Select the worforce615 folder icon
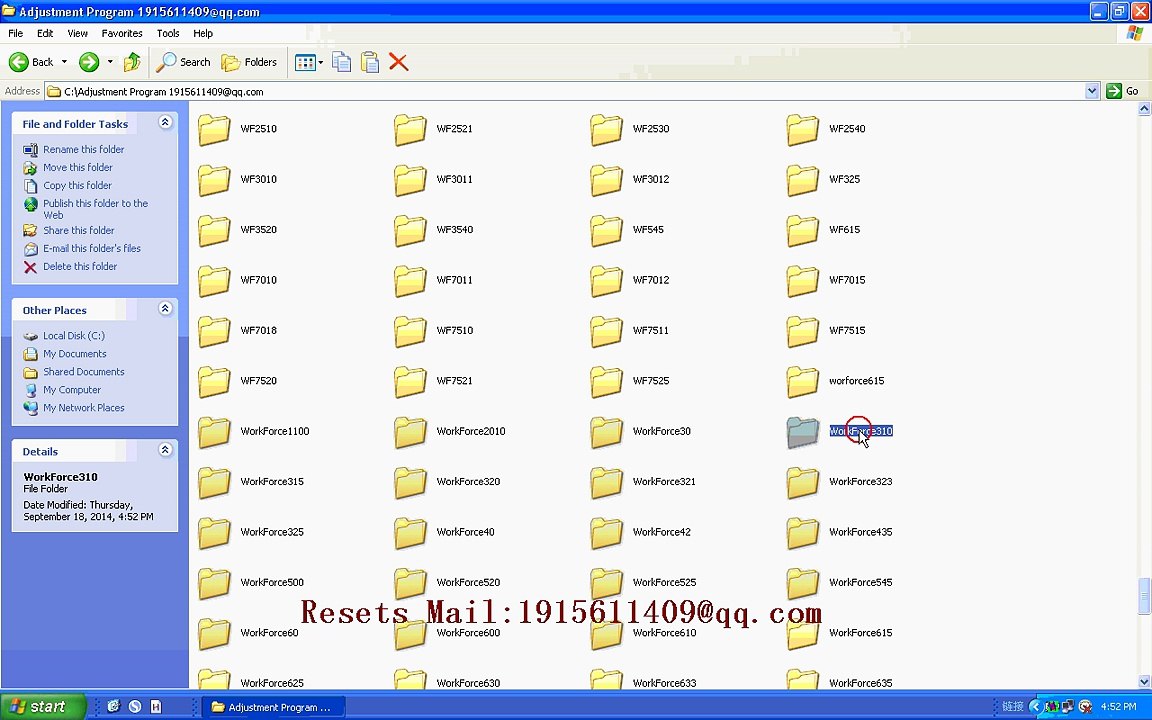This screenshot has height=720, width=1152. pos(802,382)
